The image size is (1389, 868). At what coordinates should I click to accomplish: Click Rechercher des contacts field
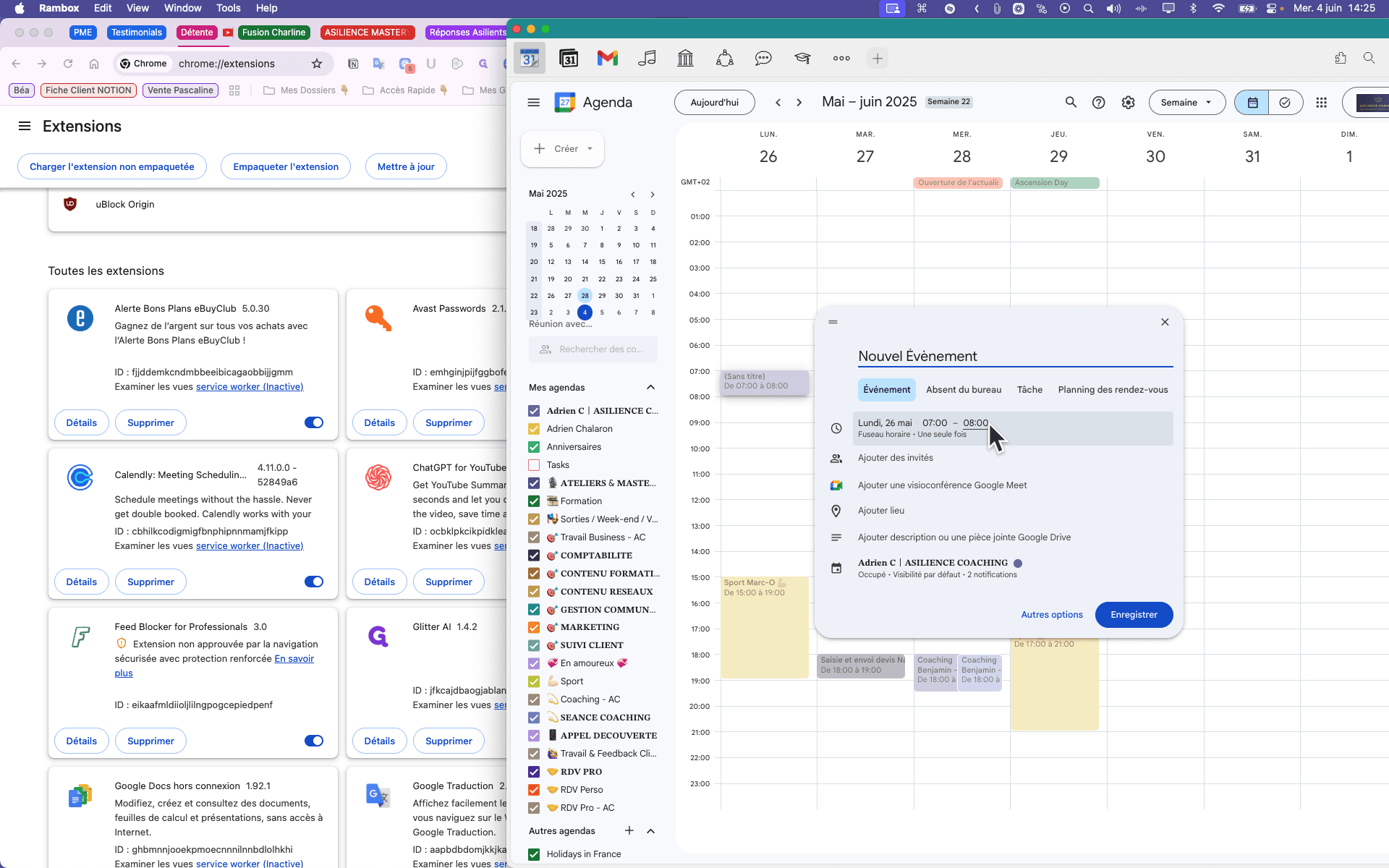click(x=593, y=349)
